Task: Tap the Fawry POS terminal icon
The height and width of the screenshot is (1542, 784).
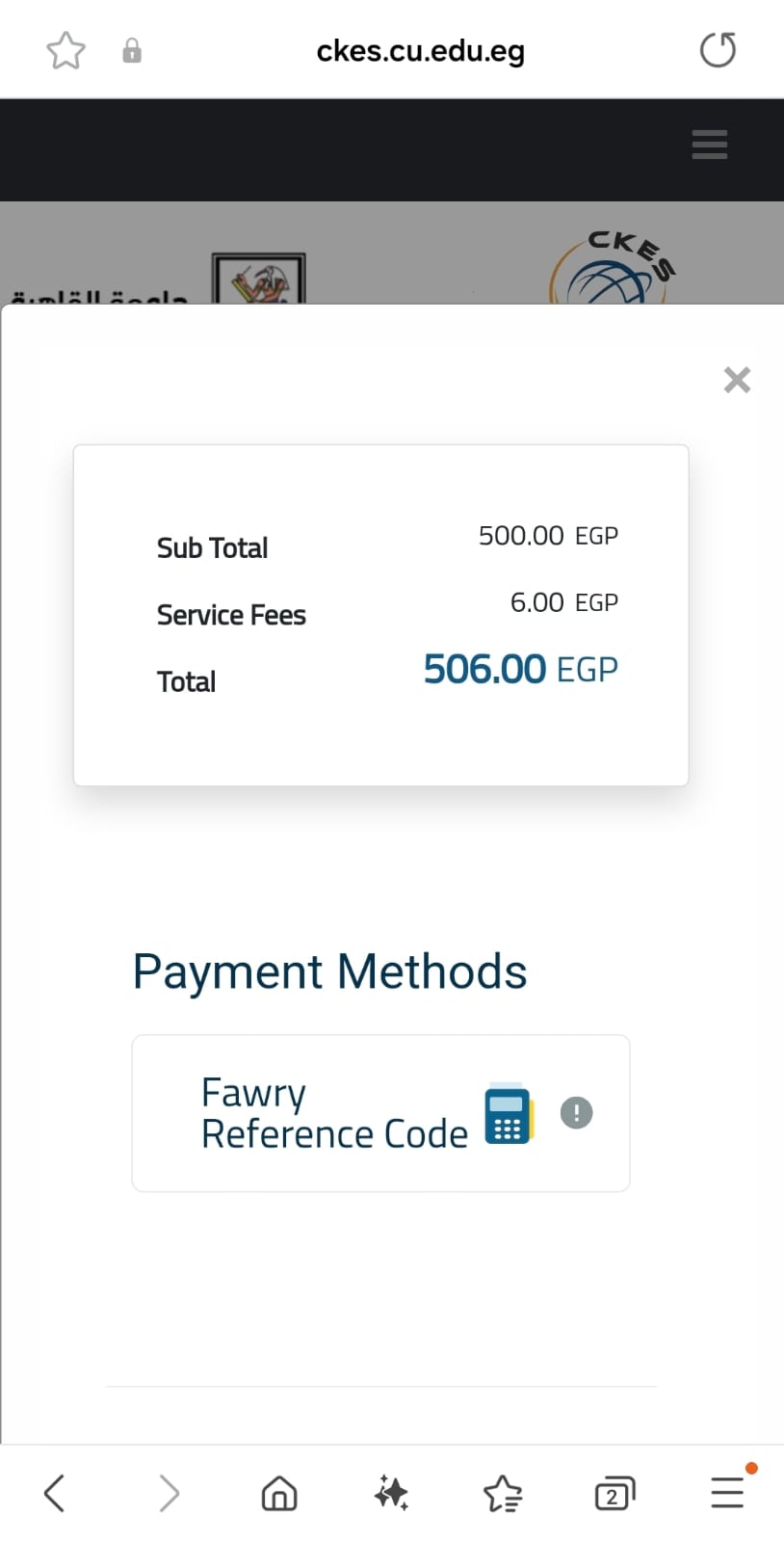Action: [509, 1113]
